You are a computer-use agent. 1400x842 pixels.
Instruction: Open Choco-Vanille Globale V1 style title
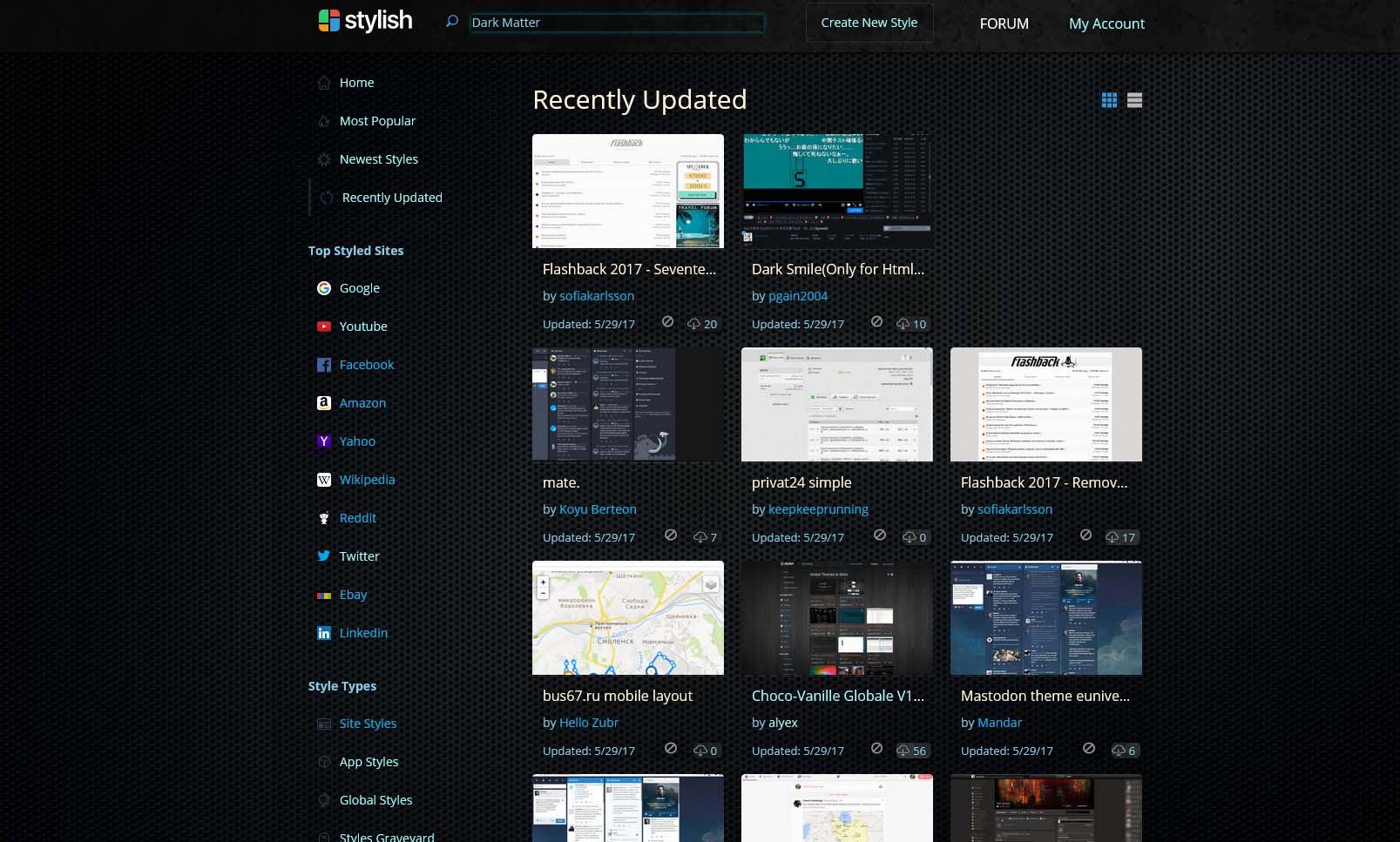tap(838, 696)
